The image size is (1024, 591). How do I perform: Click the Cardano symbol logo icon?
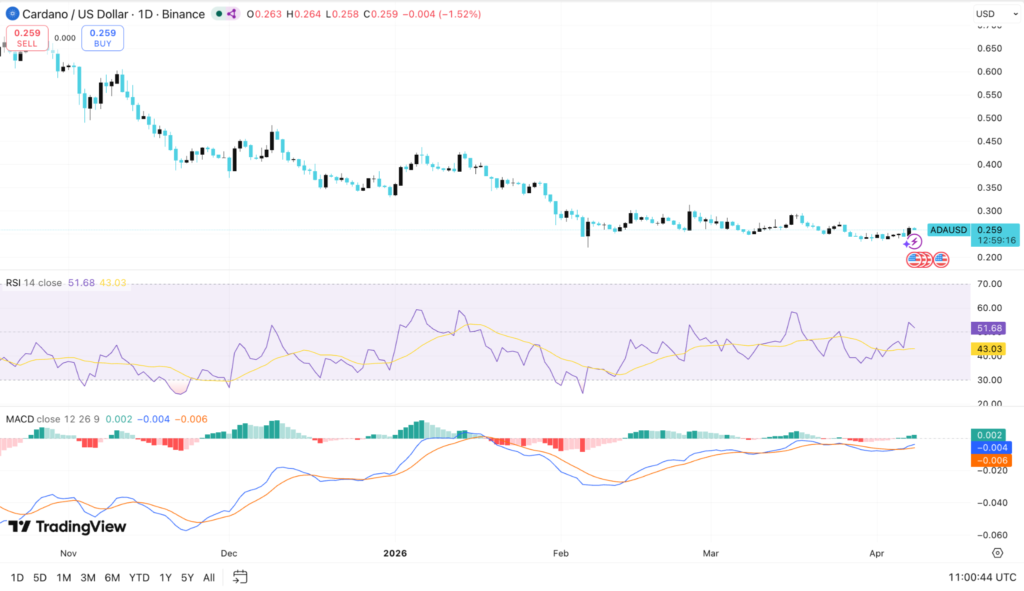click(13, 14)
